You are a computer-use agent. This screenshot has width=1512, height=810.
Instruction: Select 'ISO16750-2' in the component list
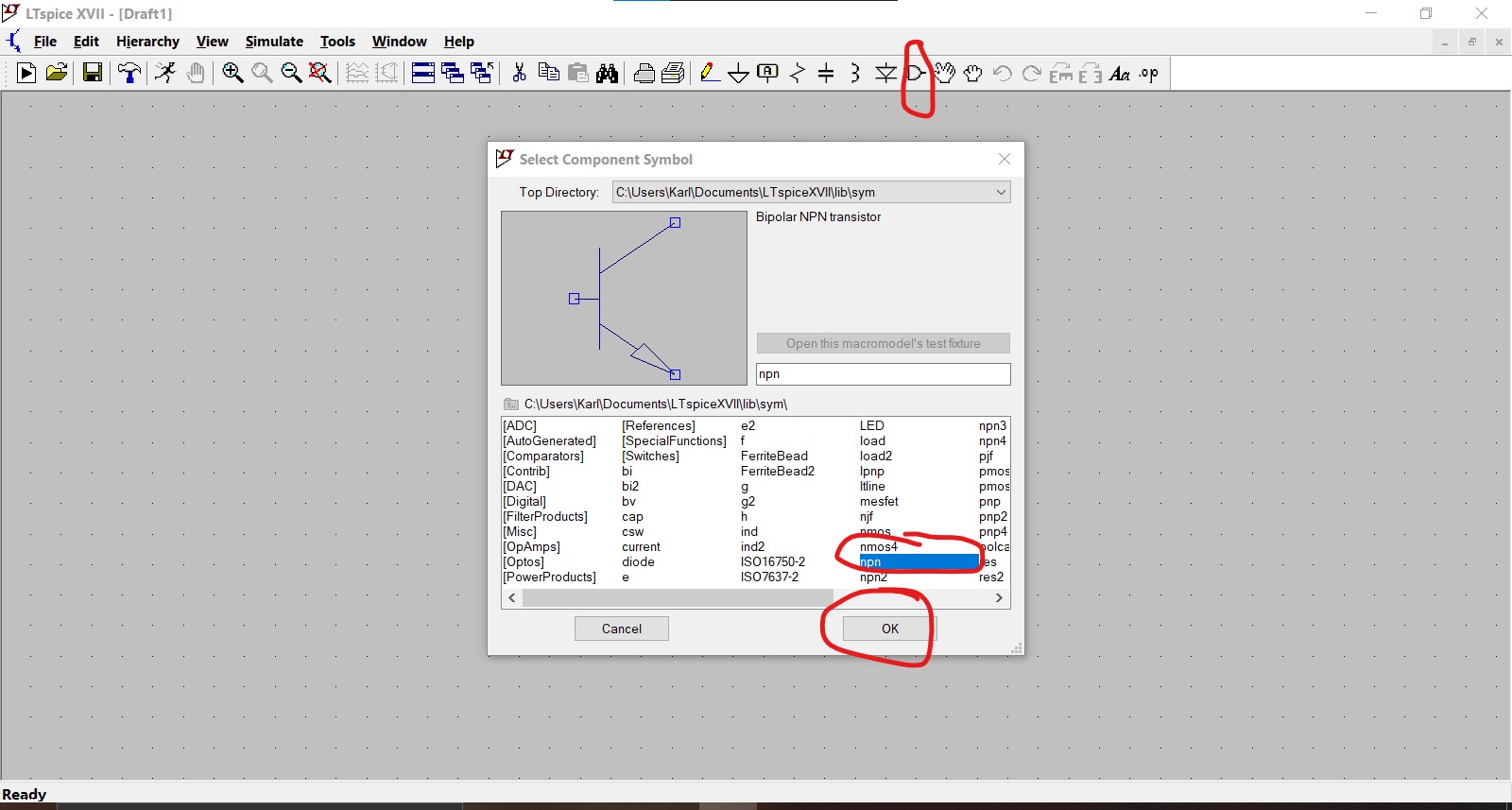coord(773,561)
